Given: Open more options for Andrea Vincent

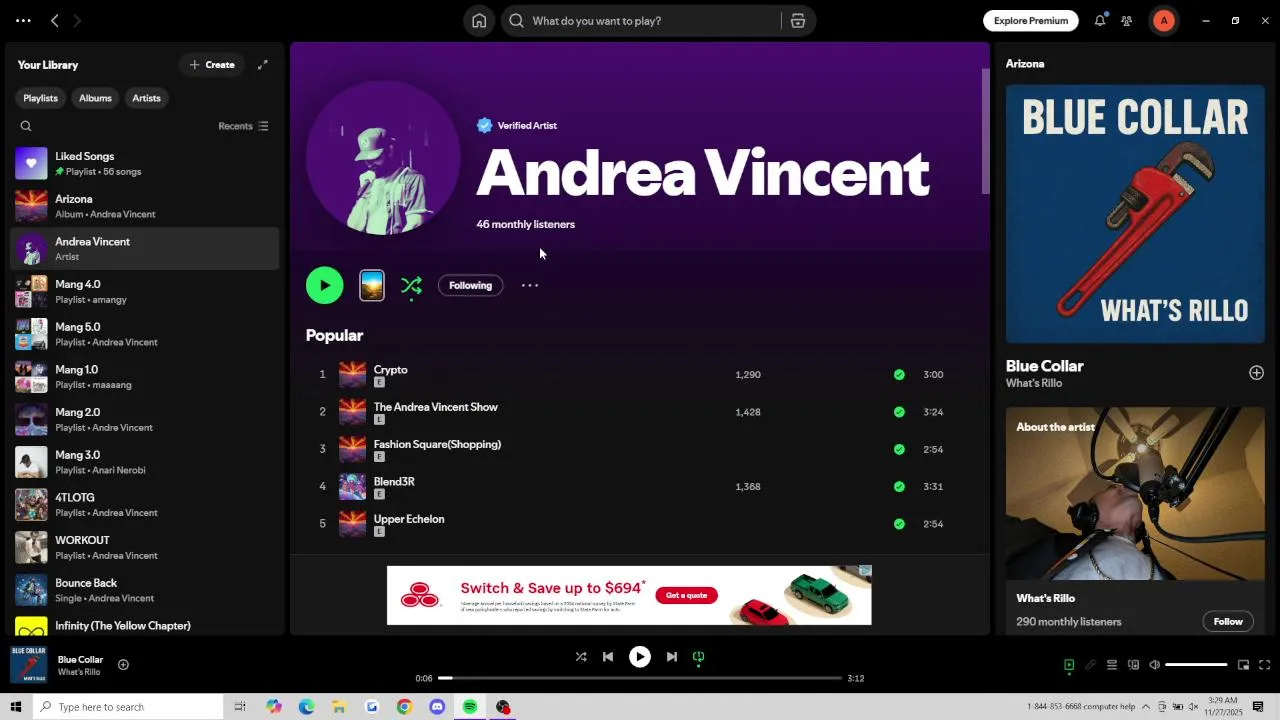Looking at the screenshot, I should pyautogui.click(x=530, y=285).
